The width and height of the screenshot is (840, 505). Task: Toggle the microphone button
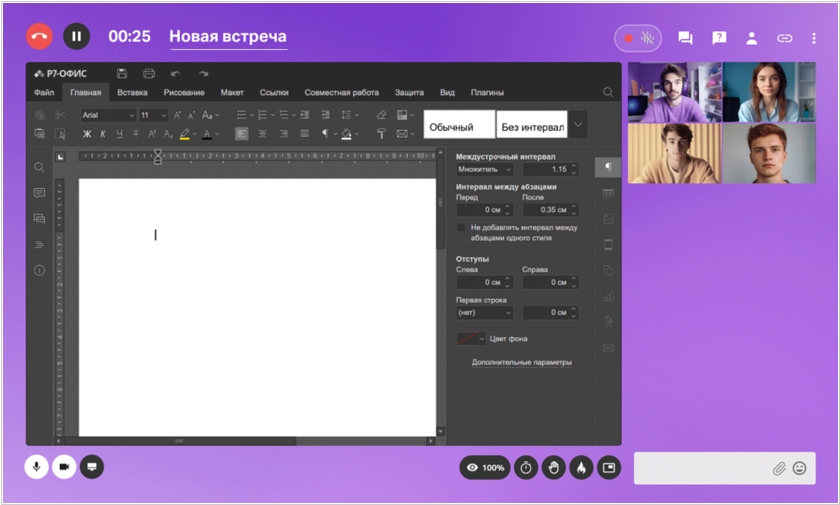click(37, 466)
